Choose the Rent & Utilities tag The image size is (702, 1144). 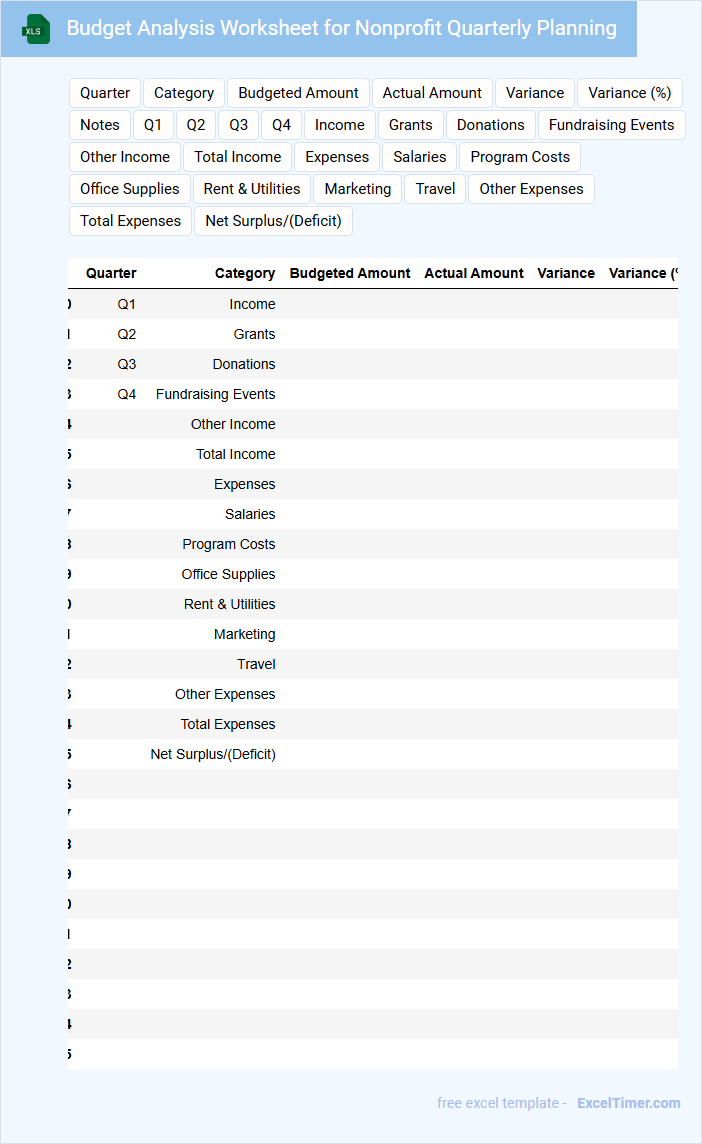[x=252, y=189]
